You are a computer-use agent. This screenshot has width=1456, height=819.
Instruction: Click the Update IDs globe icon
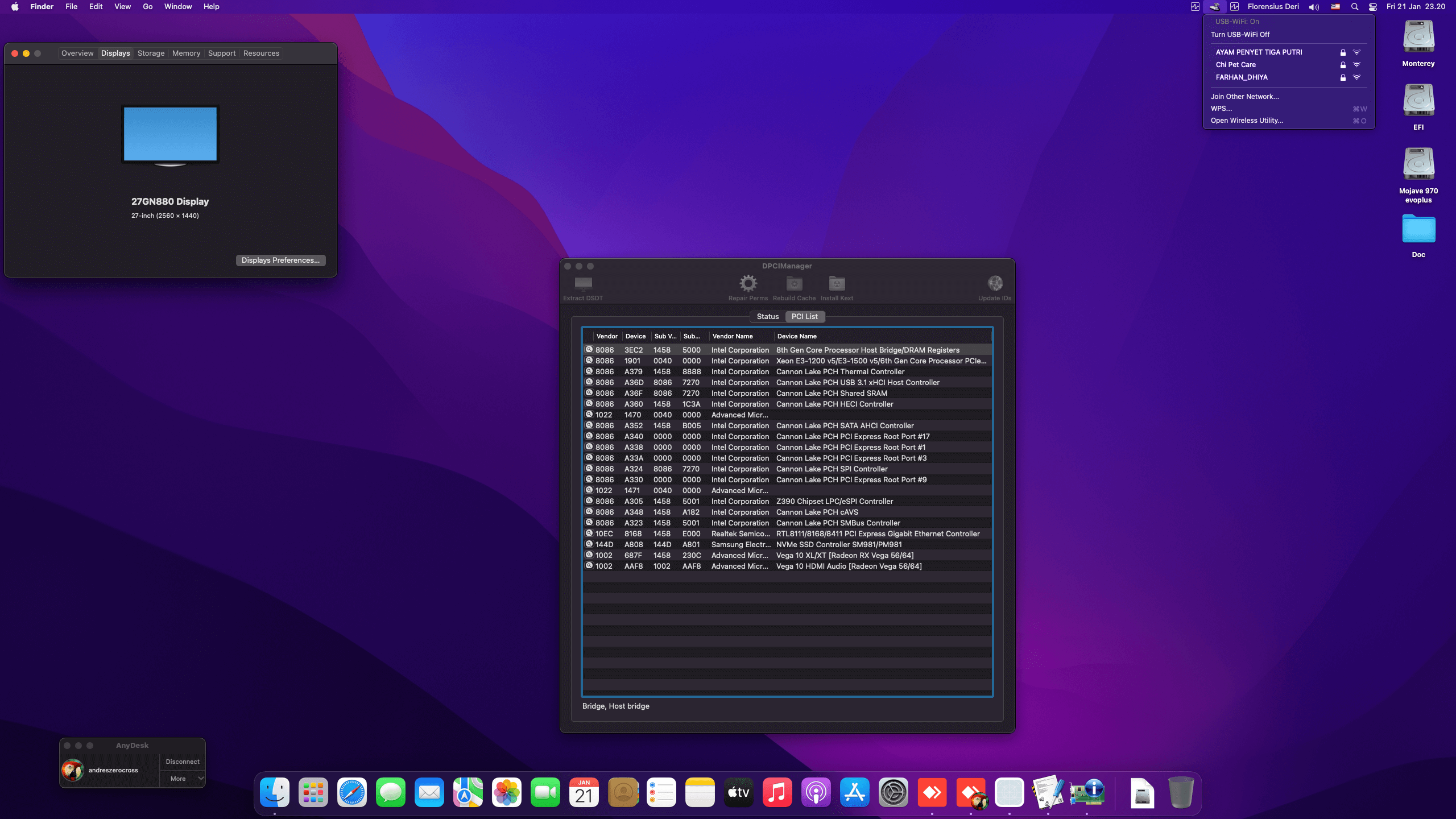994,287
